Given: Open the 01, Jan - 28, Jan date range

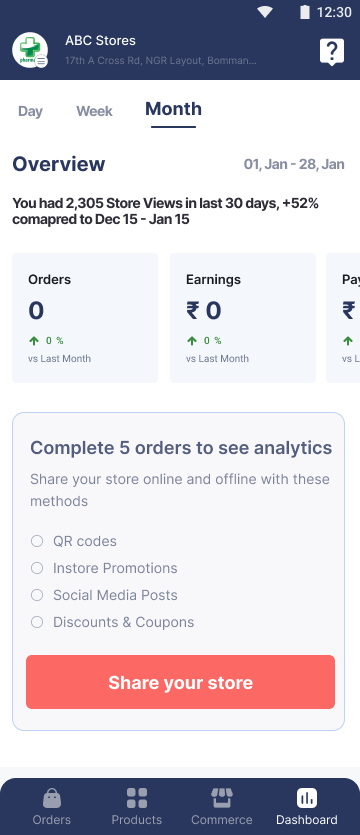Looking at the screenshot, I should click(x=294, y=164).
